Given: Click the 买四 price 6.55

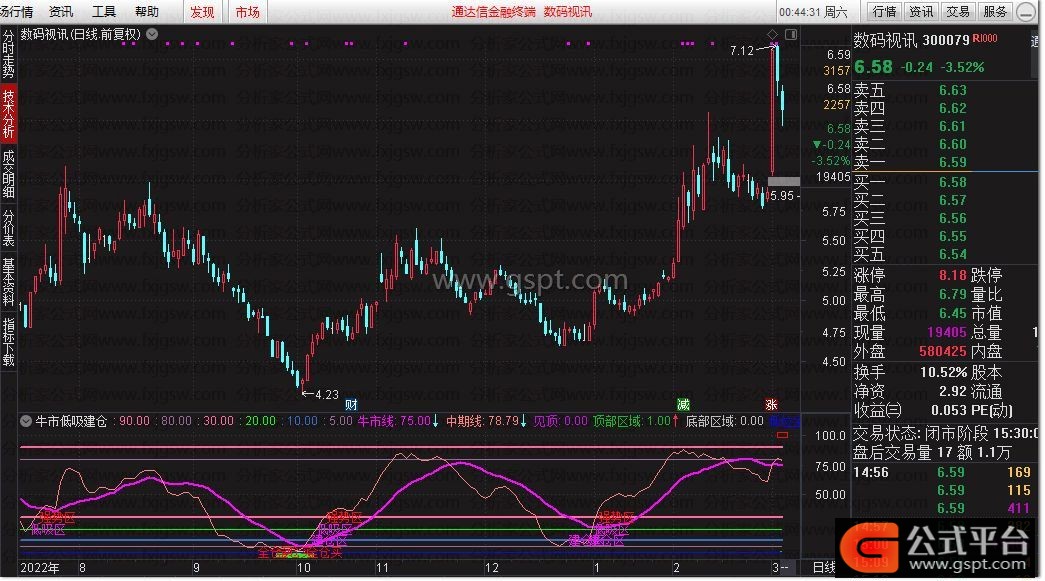Looking at the screenshot, I should click(952, 236).
